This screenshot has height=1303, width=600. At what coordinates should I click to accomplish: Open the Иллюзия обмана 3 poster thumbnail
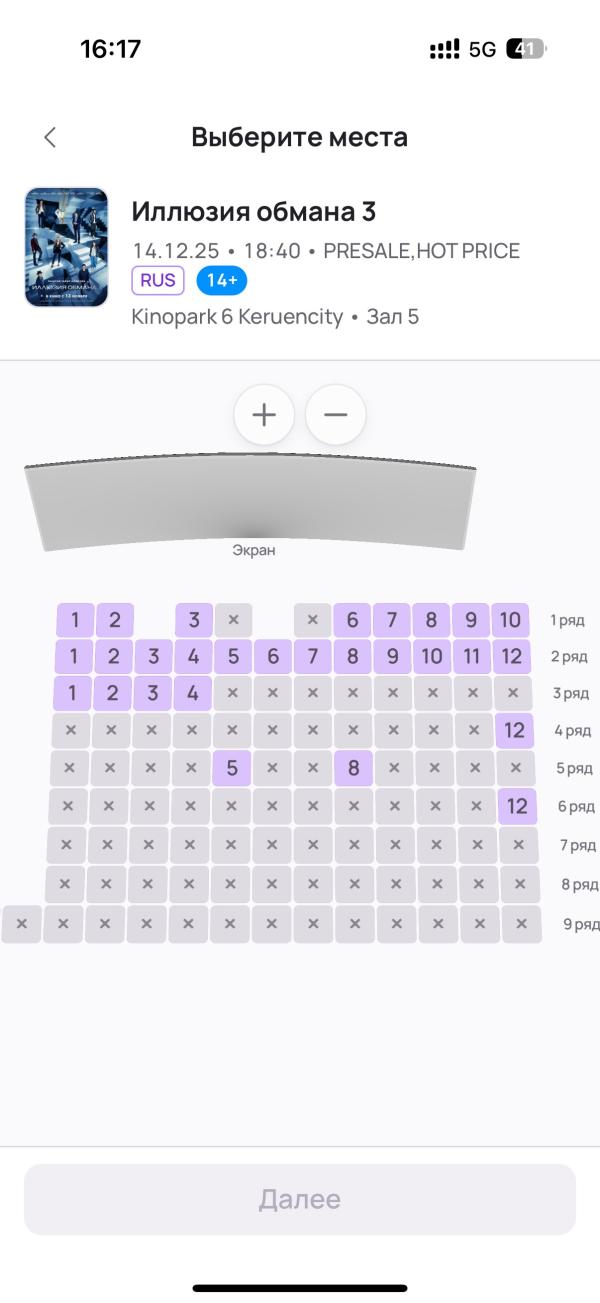pyautogui.click(x=66, y=246)
